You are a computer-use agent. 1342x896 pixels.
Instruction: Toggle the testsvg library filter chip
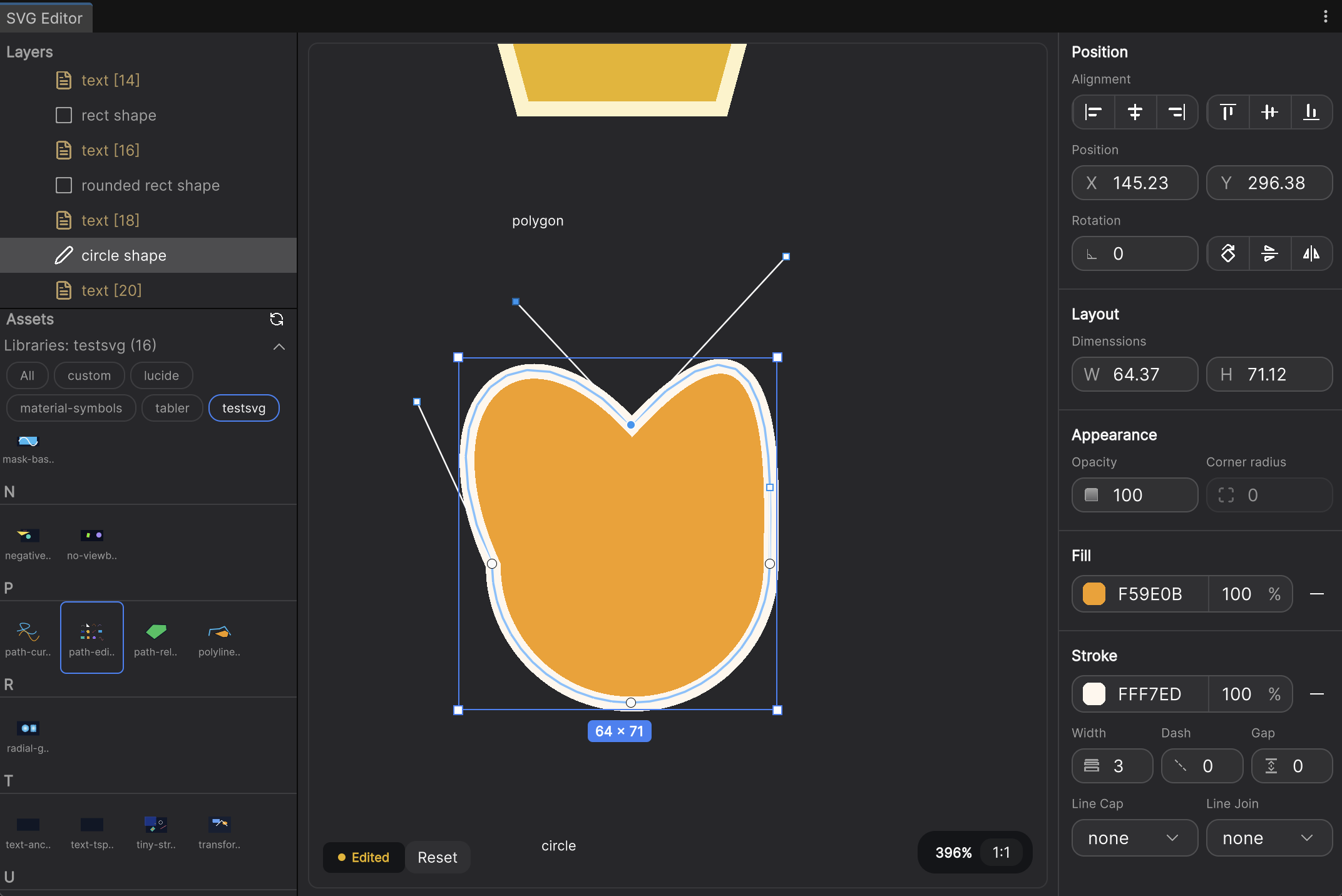pyautogui.click(x=243, y=409)
